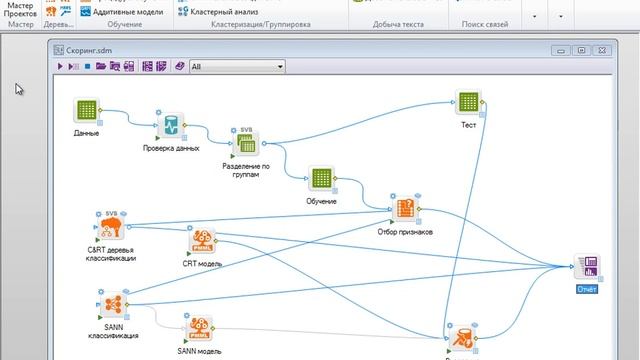Run the SANN классификация node green arrow
The width and height of the screenshot is (640, 360).
pos(100,317)
